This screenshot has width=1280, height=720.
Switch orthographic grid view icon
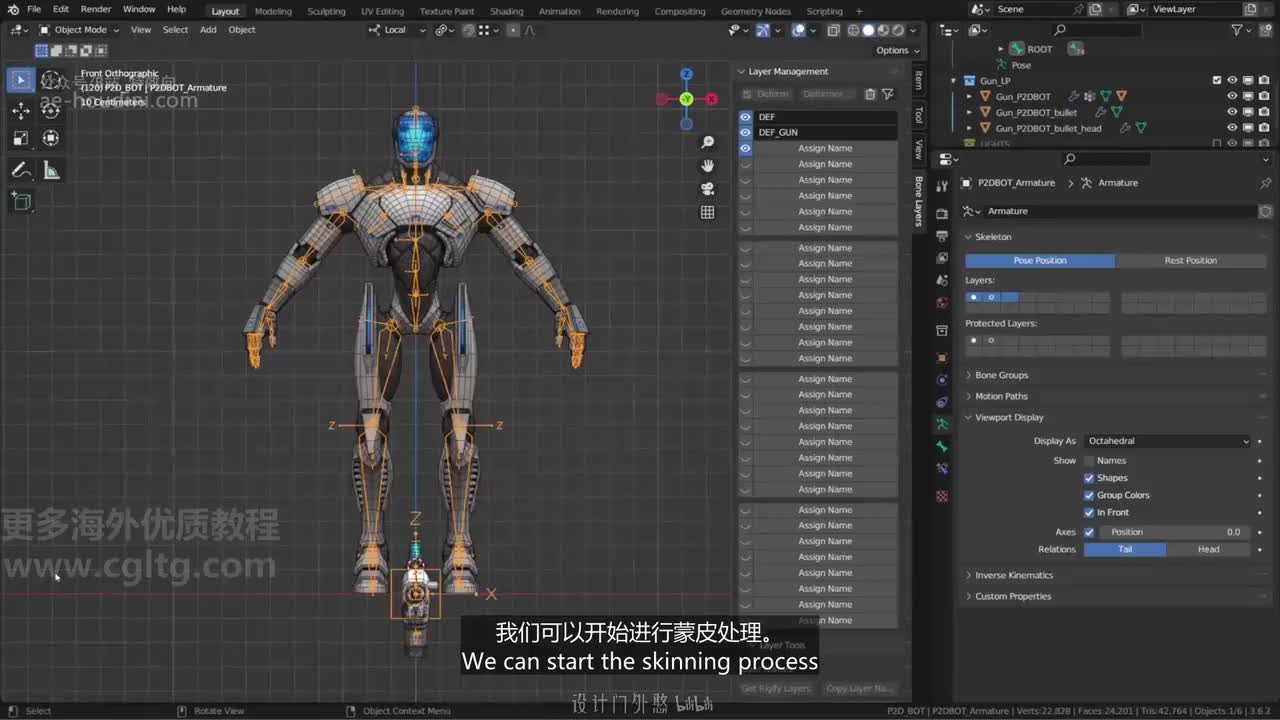[x=707, y=212]
